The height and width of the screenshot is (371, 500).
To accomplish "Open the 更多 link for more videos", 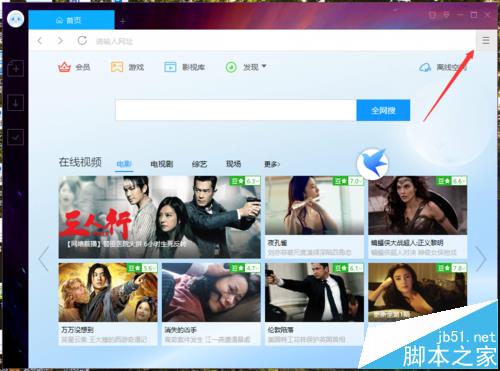I will tap(272, 164).
